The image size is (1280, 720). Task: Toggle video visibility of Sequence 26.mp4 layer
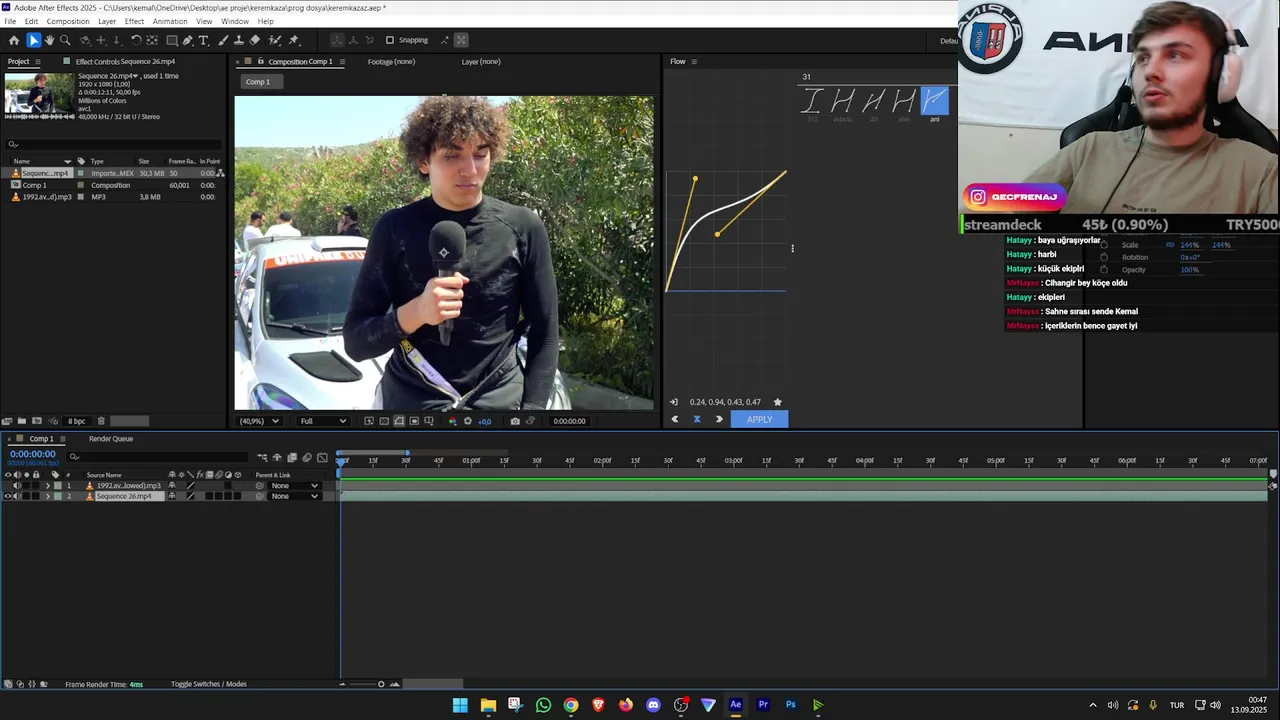(8, 496)
